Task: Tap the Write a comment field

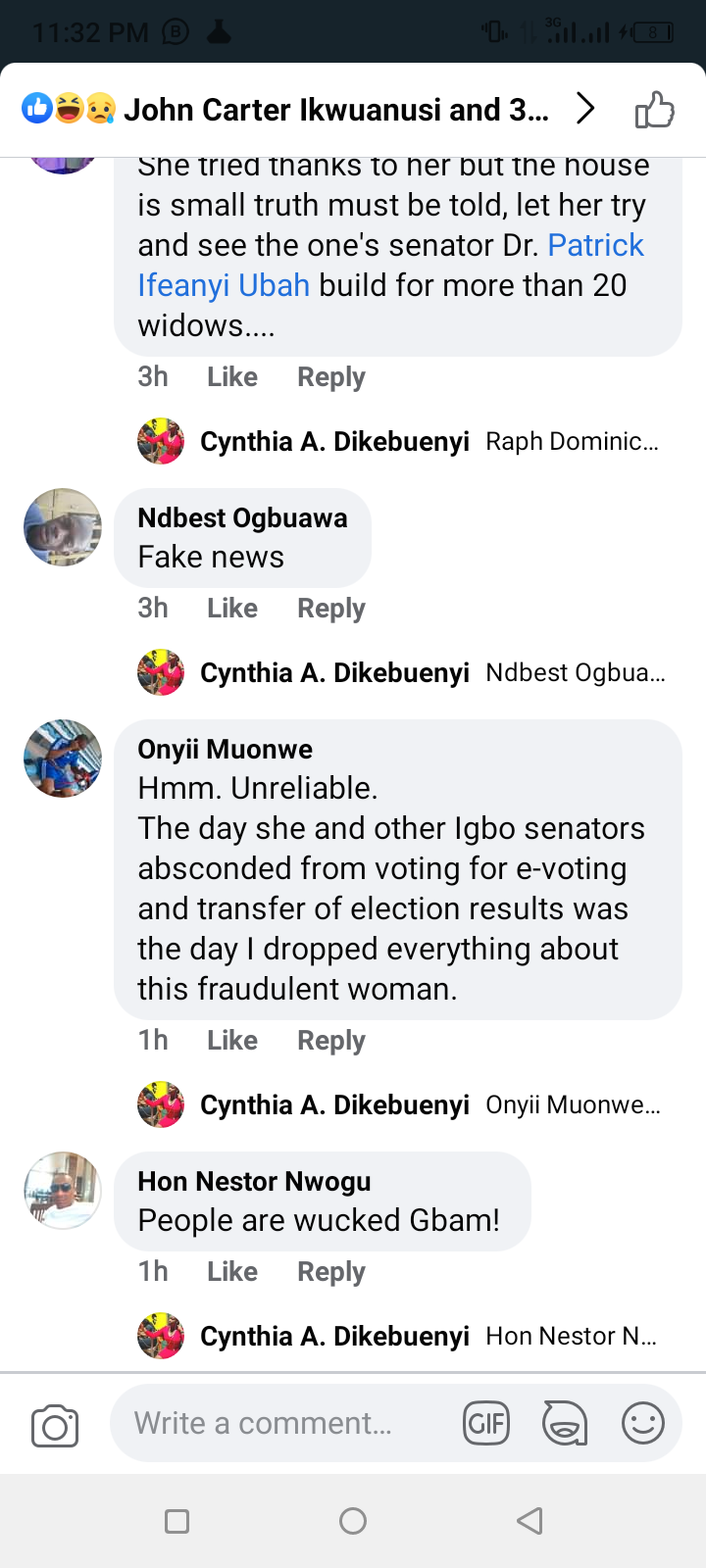Action: [x=284, y=1423]
